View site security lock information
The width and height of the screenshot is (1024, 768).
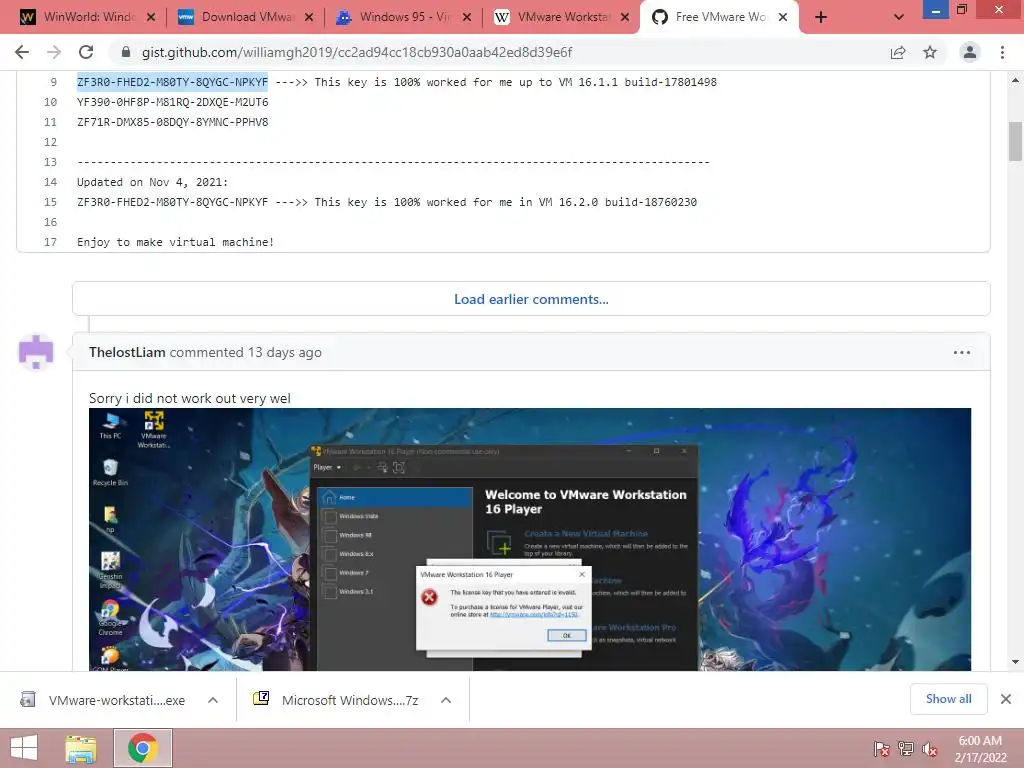coord(126,52)
